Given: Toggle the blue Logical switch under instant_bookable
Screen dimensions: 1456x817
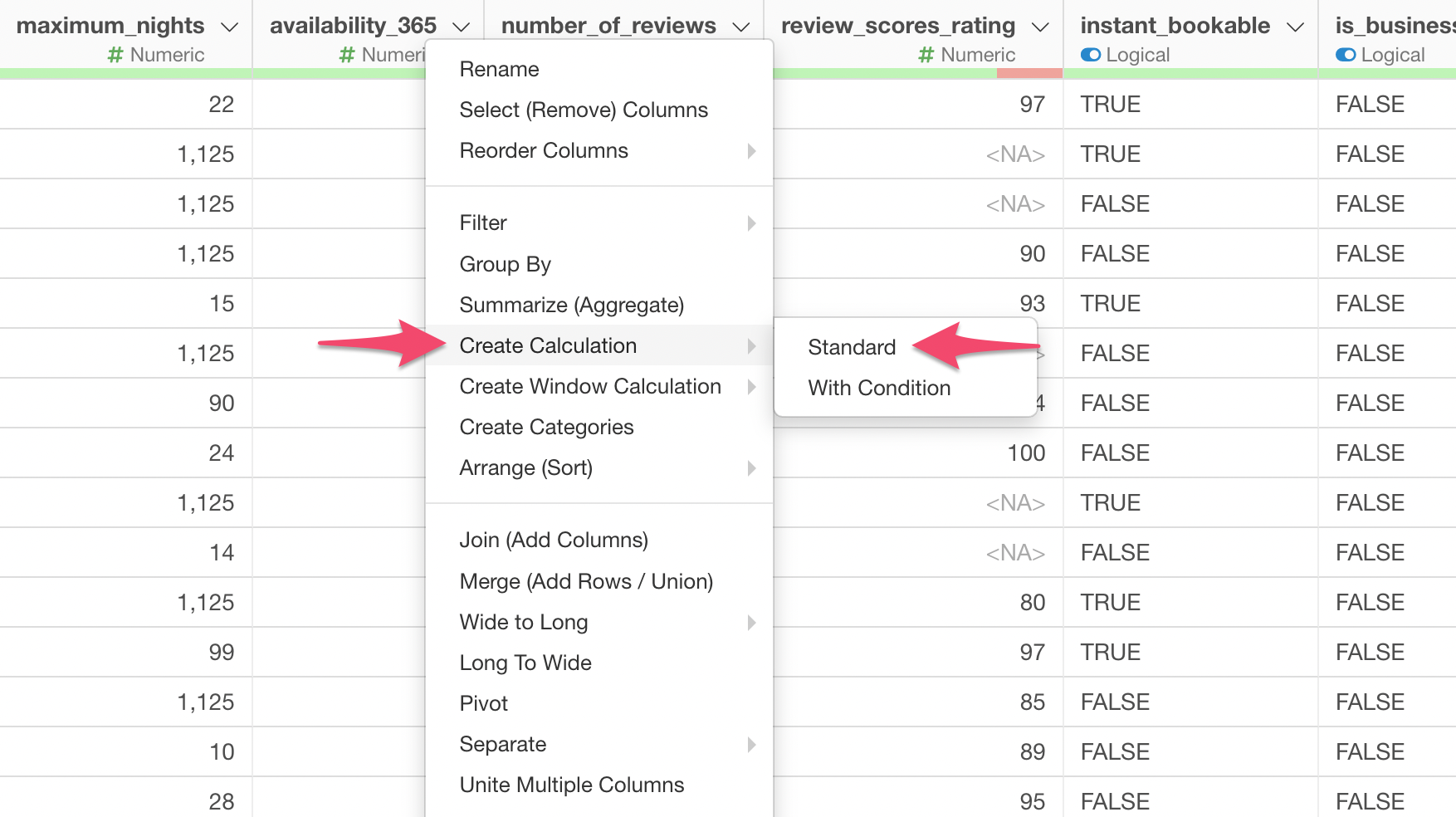Looking at the screenshot, I should pos(1090,55).
